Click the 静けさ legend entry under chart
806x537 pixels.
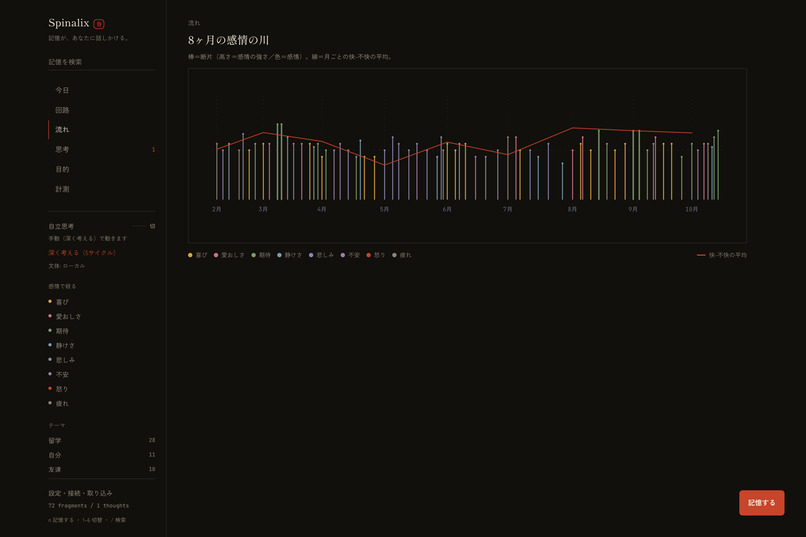[x=290, y=255]
